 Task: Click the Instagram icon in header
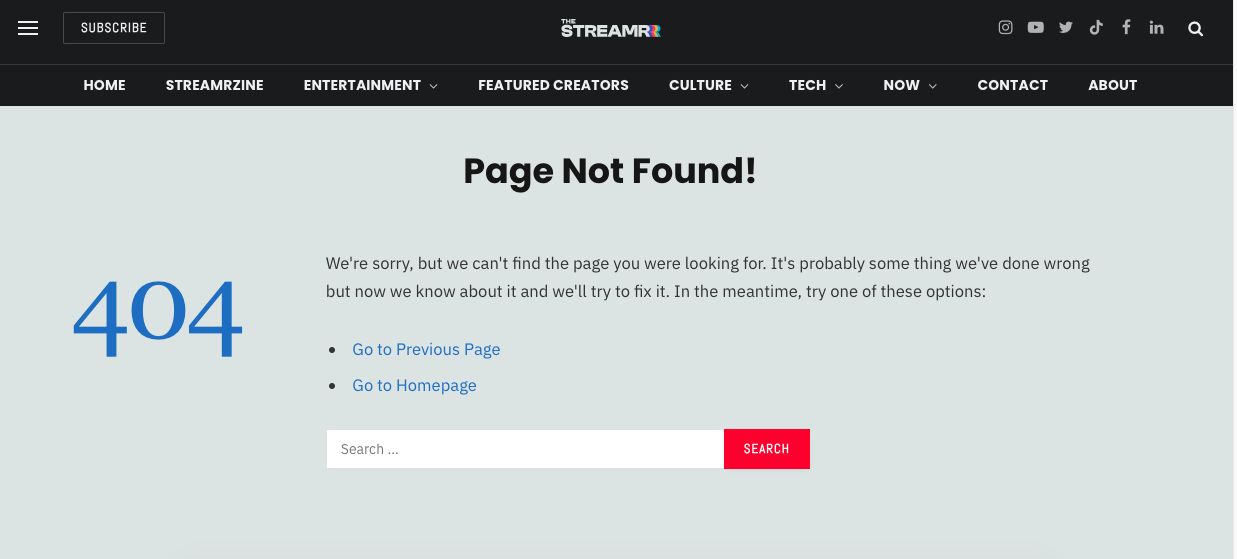coord(1006,28)
